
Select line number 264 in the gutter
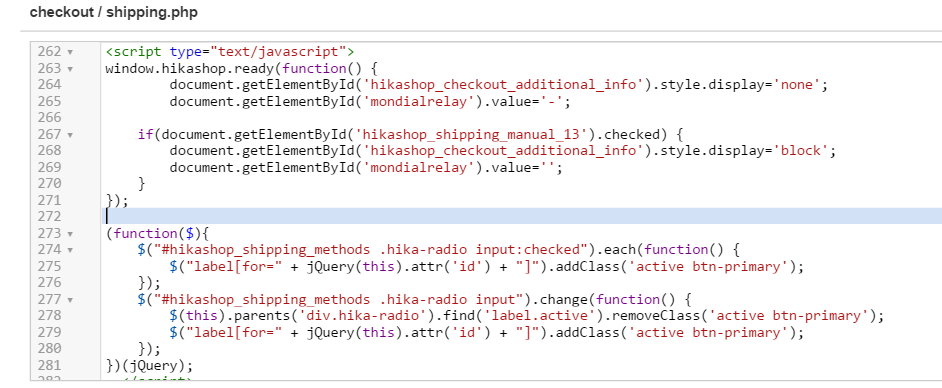(x=49, y=85)
